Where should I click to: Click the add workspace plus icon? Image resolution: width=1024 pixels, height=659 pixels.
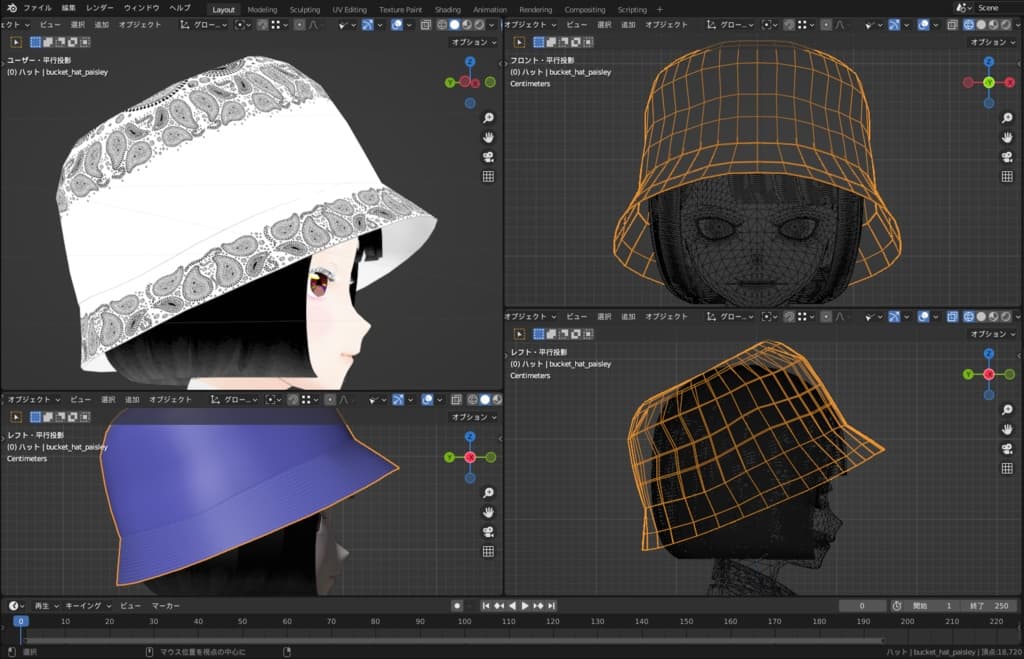660,9
